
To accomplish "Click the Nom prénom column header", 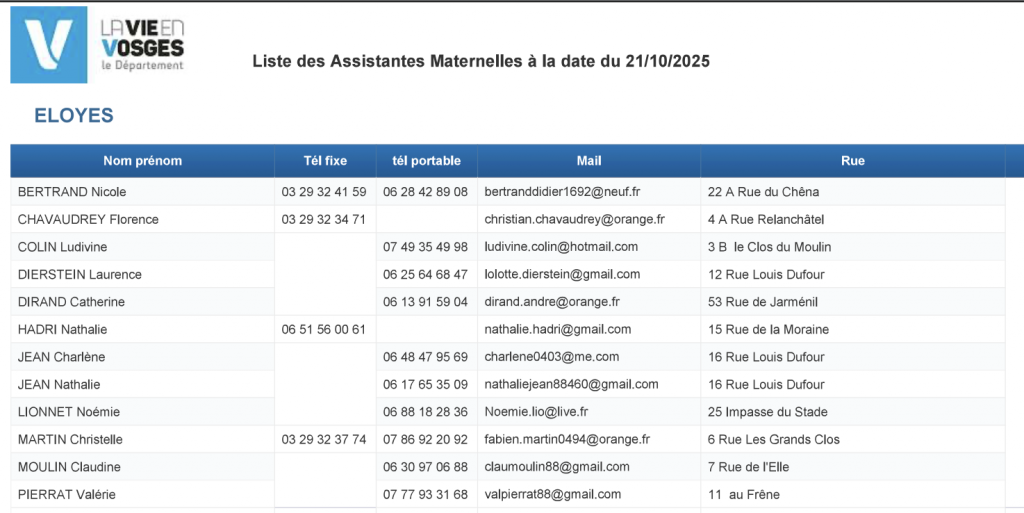I will 142,161.
